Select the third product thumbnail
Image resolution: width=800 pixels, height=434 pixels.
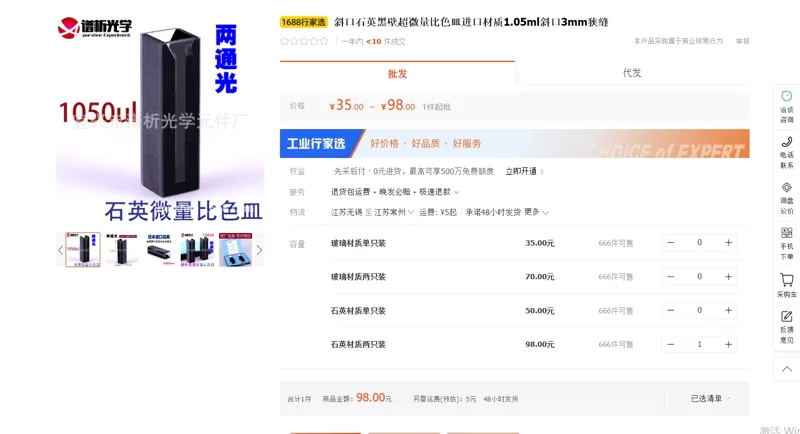coord(160,249)
